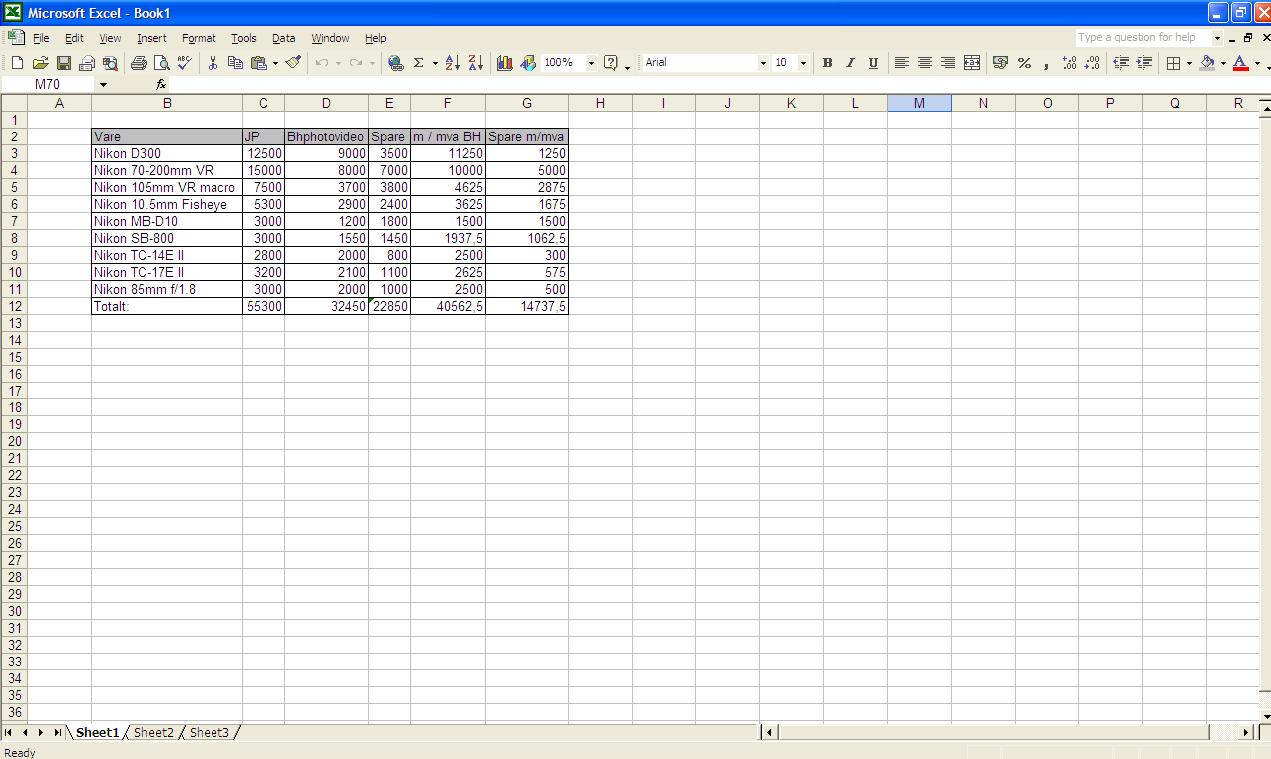Image resolution: width=1271 pixels, height=759 pixels.
Task: Run the Spelling check tool
Action: coord(184,63)
